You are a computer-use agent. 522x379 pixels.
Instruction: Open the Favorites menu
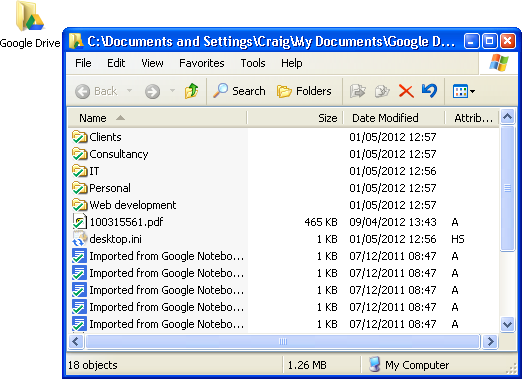[202, 63]
